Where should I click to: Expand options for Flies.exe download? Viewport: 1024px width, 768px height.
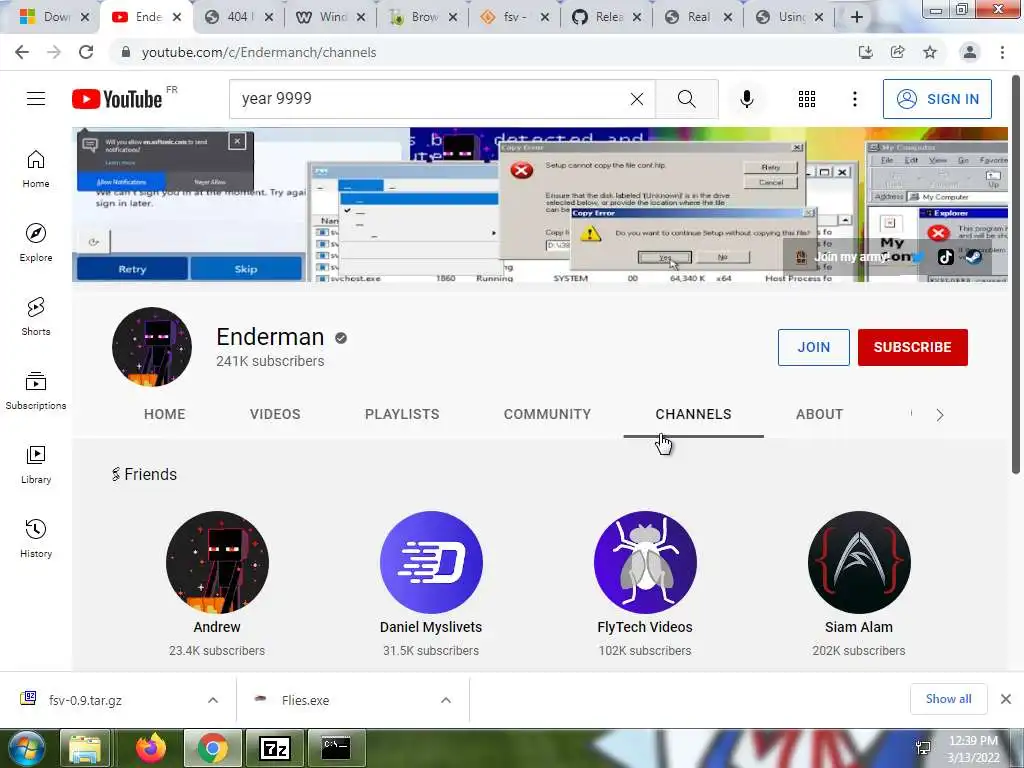[x=446, y=700]
